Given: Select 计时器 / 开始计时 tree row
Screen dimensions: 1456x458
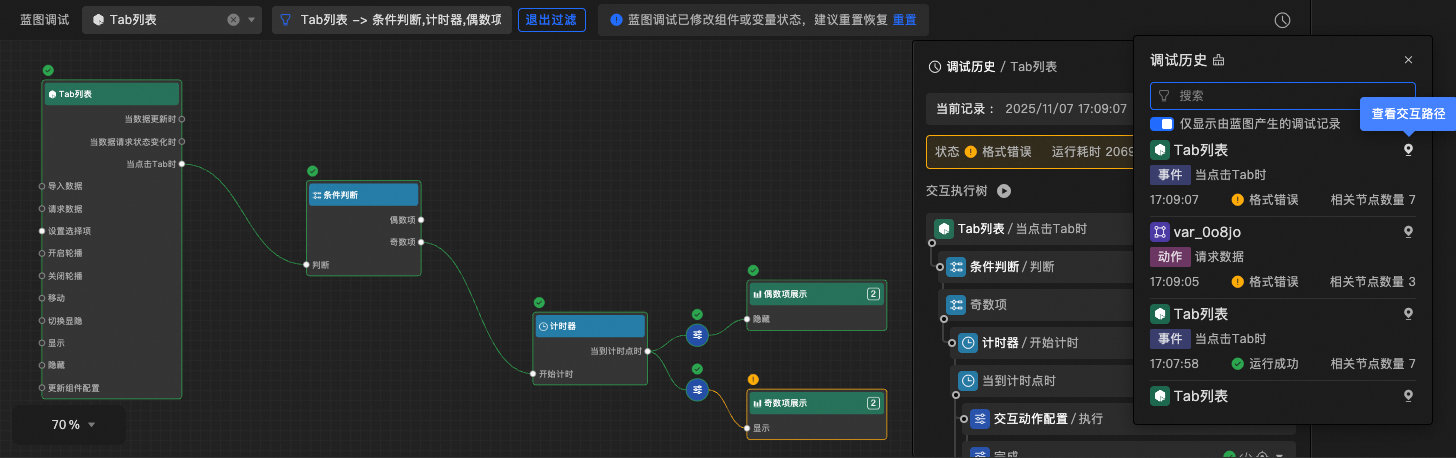Looking at the screenshot, I should click(x=1042, y=343).
